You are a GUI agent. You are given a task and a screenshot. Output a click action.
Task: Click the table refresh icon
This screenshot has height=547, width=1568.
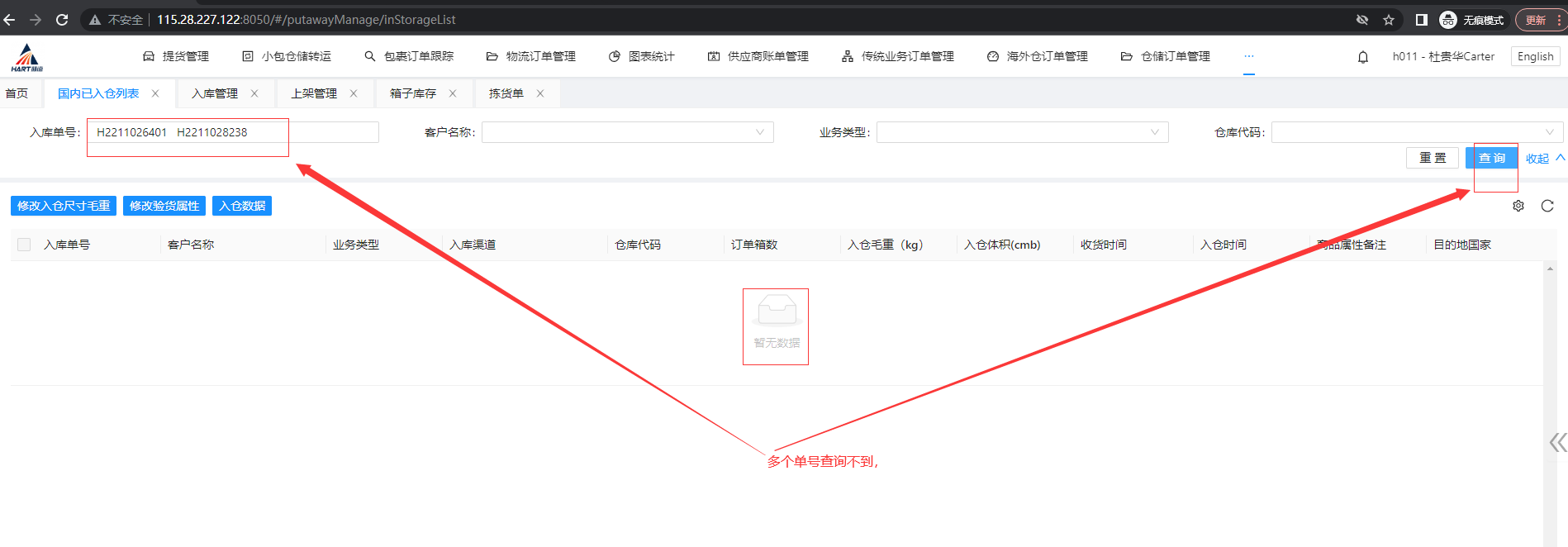point(1547,206)
